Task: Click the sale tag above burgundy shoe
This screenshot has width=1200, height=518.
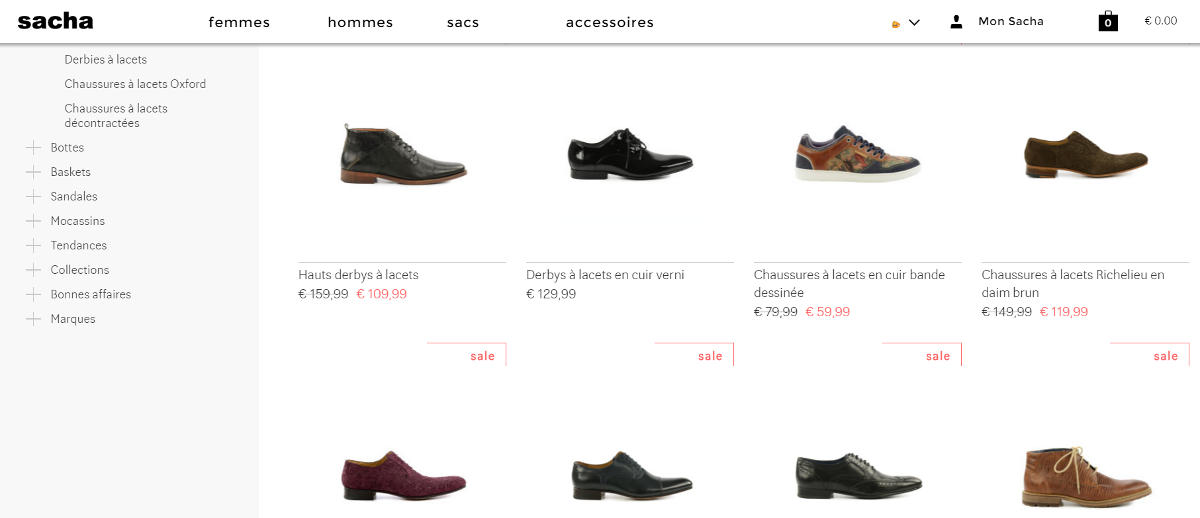Action: point(482,356)
